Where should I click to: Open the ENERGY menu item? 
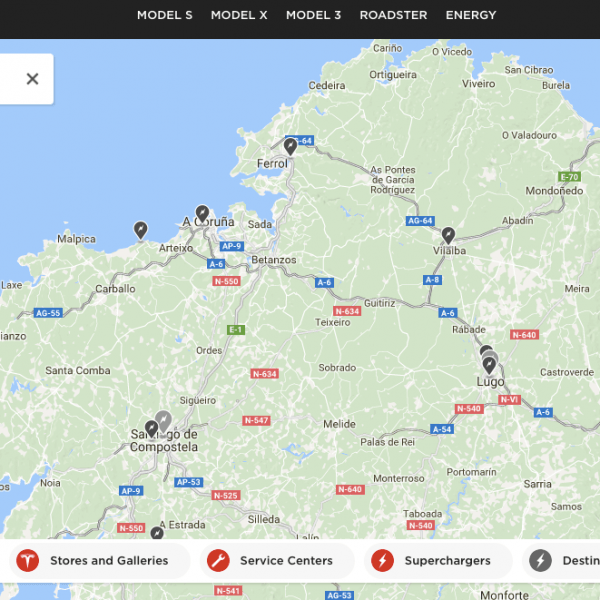pos(471,15)
